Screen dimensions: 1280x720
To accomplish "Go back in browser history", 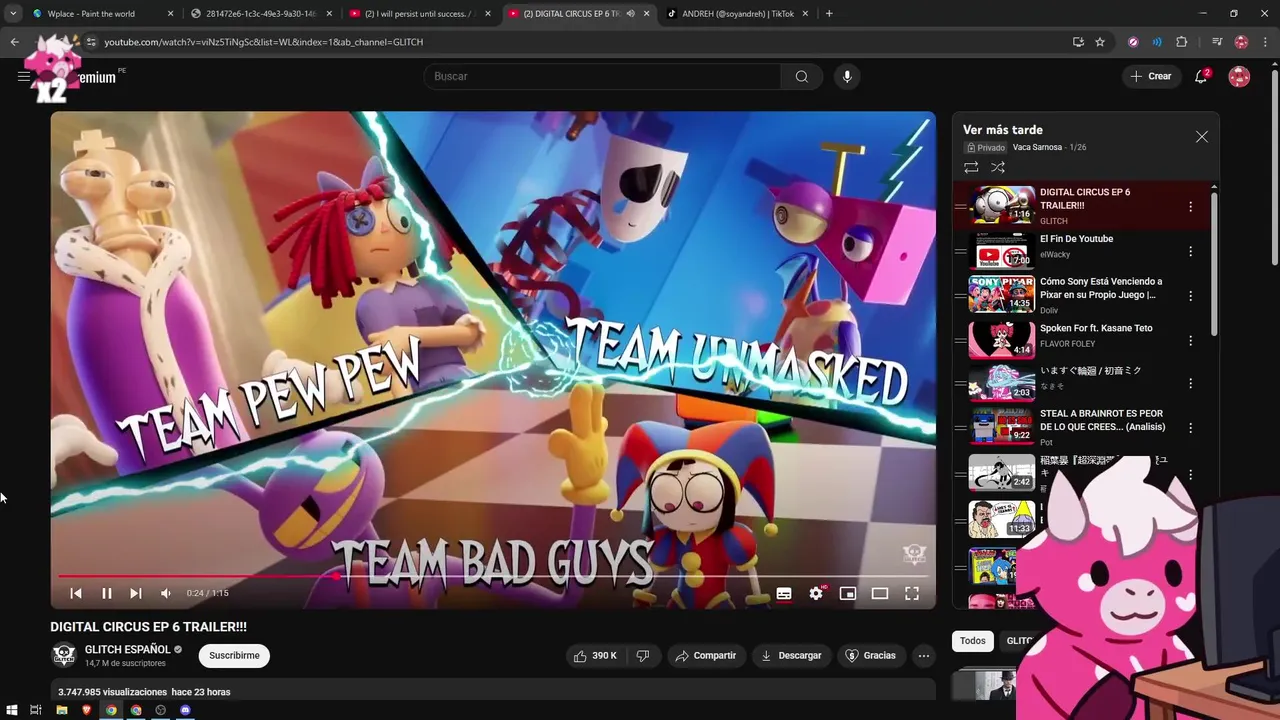I will pos(15,42).
